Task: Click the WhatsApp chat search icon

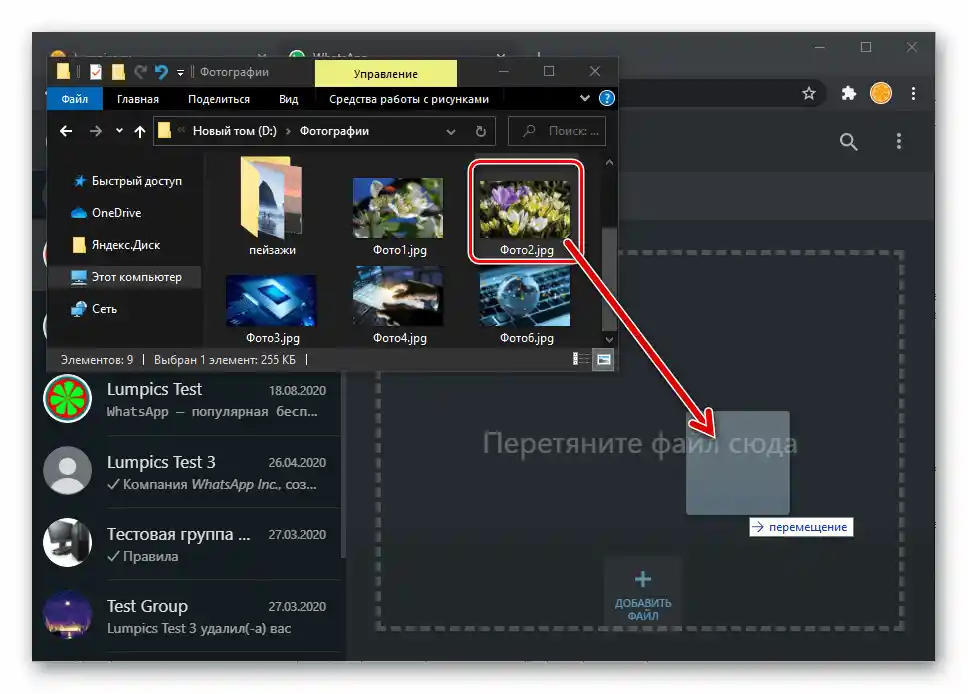Action: 849,142
